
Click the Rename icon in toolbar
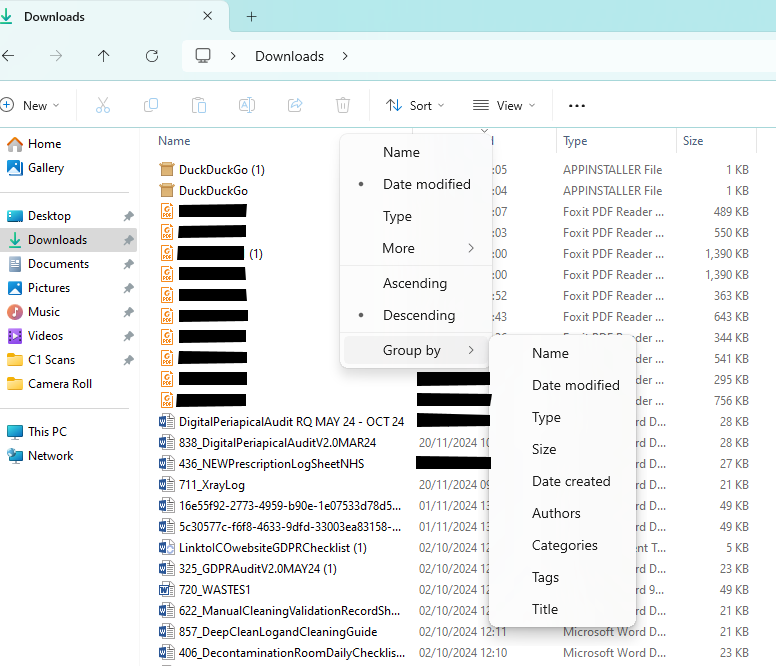click(x=247, y=105)
